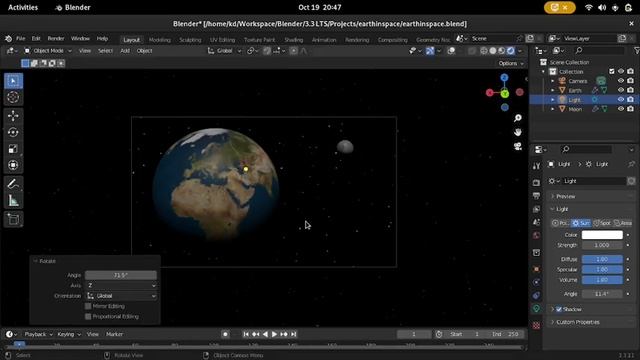Open the Playback dropdown in the timeline
The width and height of the screenshot is (640, 360).
coord(38,334)
